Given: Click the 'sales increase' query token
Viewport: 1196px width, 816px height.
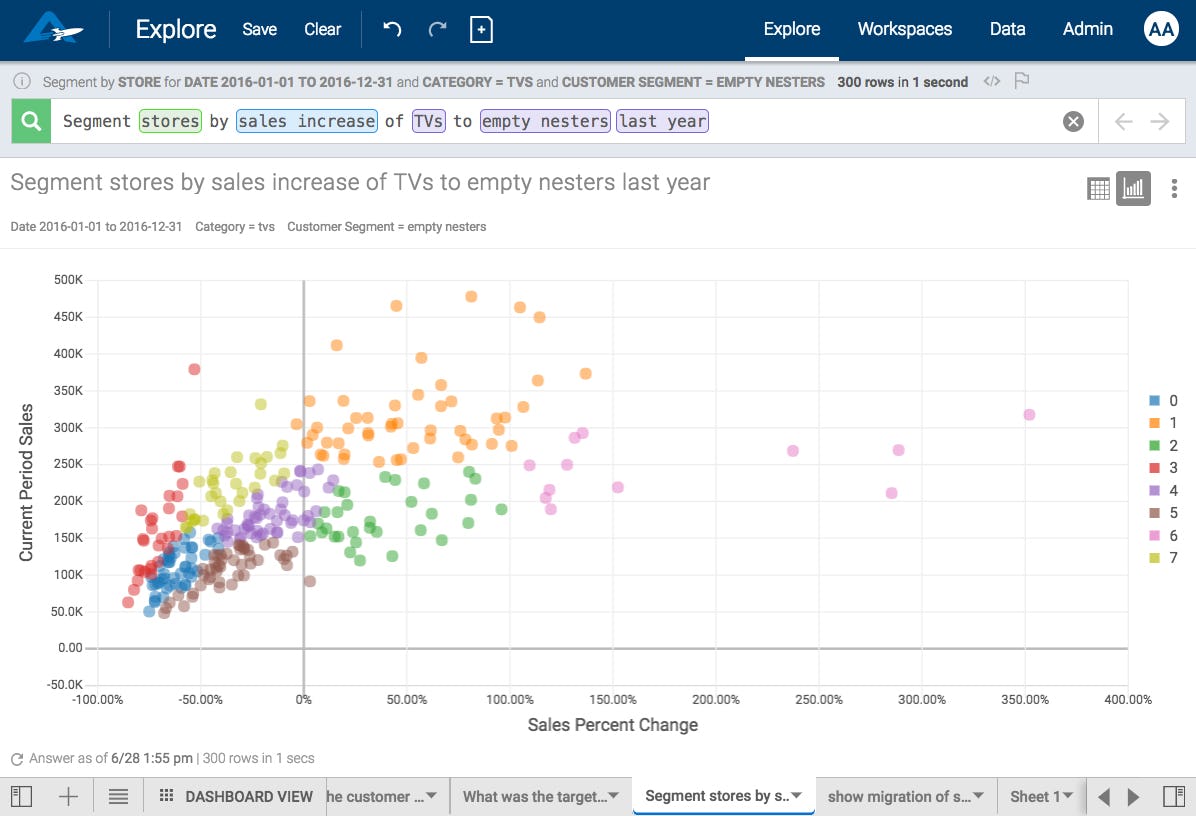Looking at the screenshot, I should (307, 121).
